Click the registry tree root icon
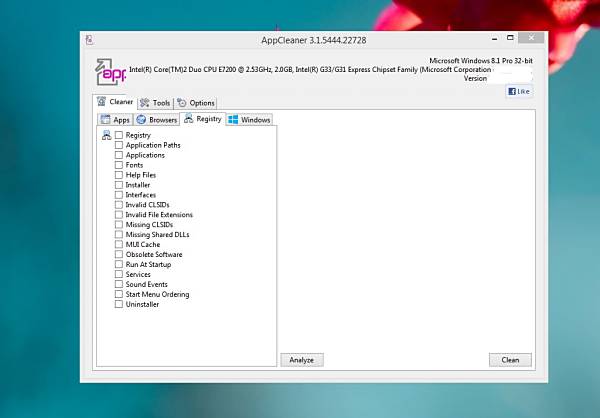Screen dimensions: 600x418 (106, 135)
